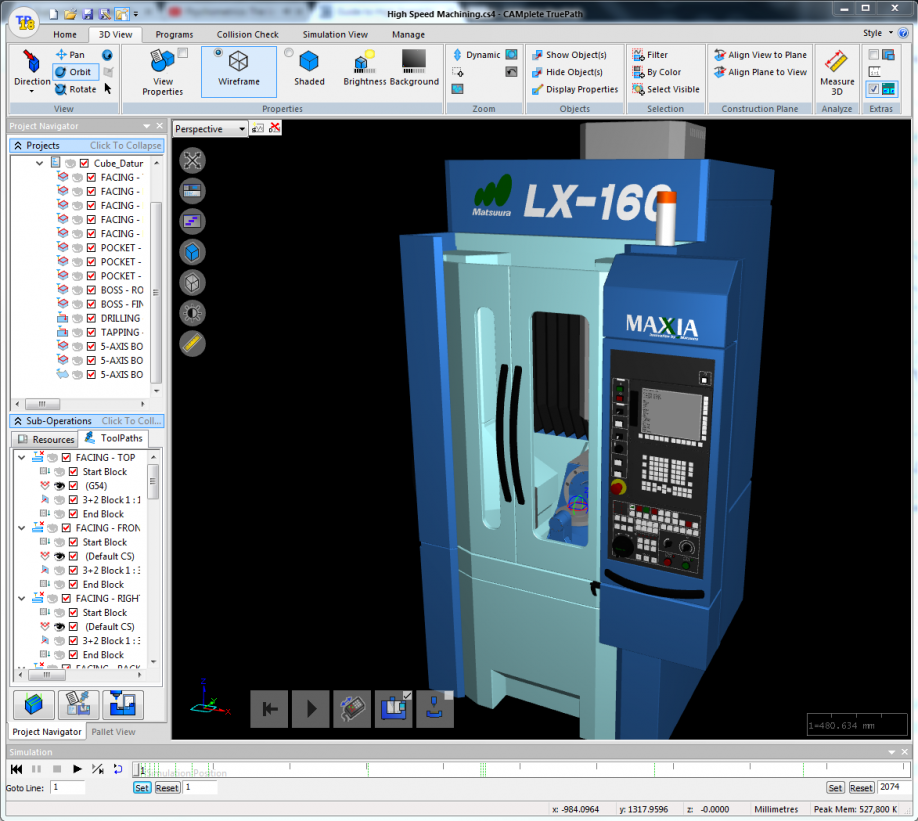Adjust Brightness setting
This screenshot has width=918, height=821.
click(364, 69)
